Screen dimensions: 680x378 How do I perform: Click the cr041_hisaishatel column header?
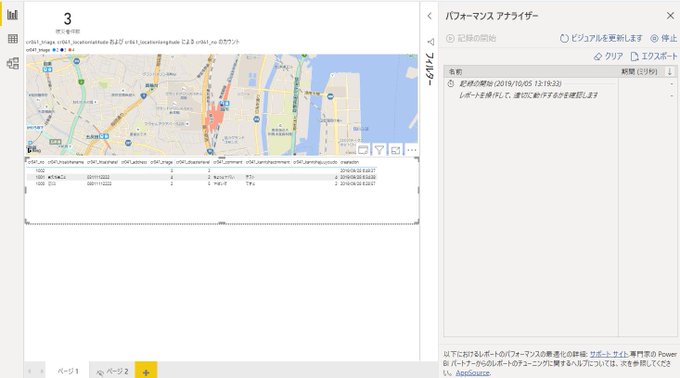click(102, 162)
